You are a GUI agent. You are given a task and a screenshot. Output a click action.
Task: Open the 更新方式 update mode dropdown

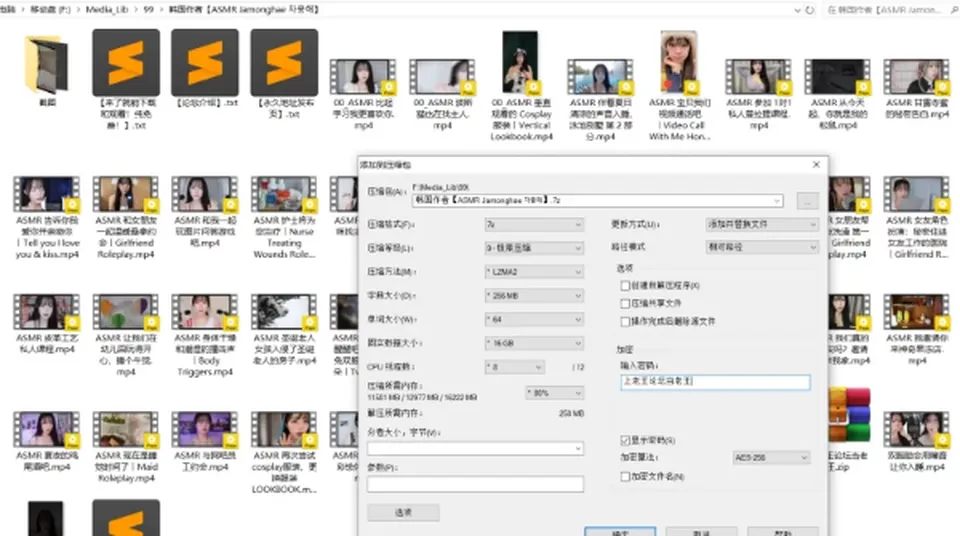tap(762, 224)
